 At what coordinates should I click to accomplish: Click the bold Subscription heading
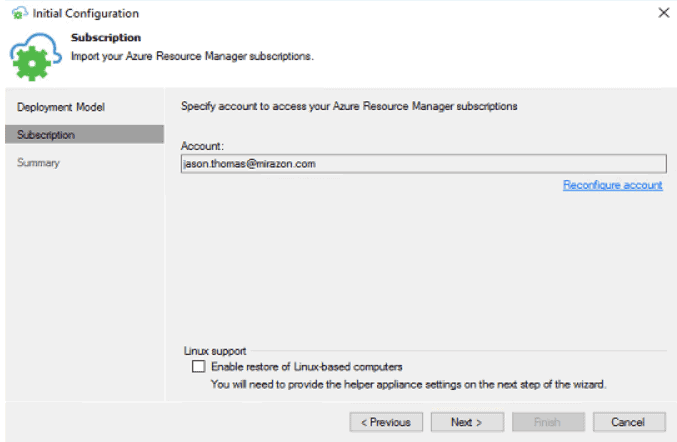pos(106,38)
